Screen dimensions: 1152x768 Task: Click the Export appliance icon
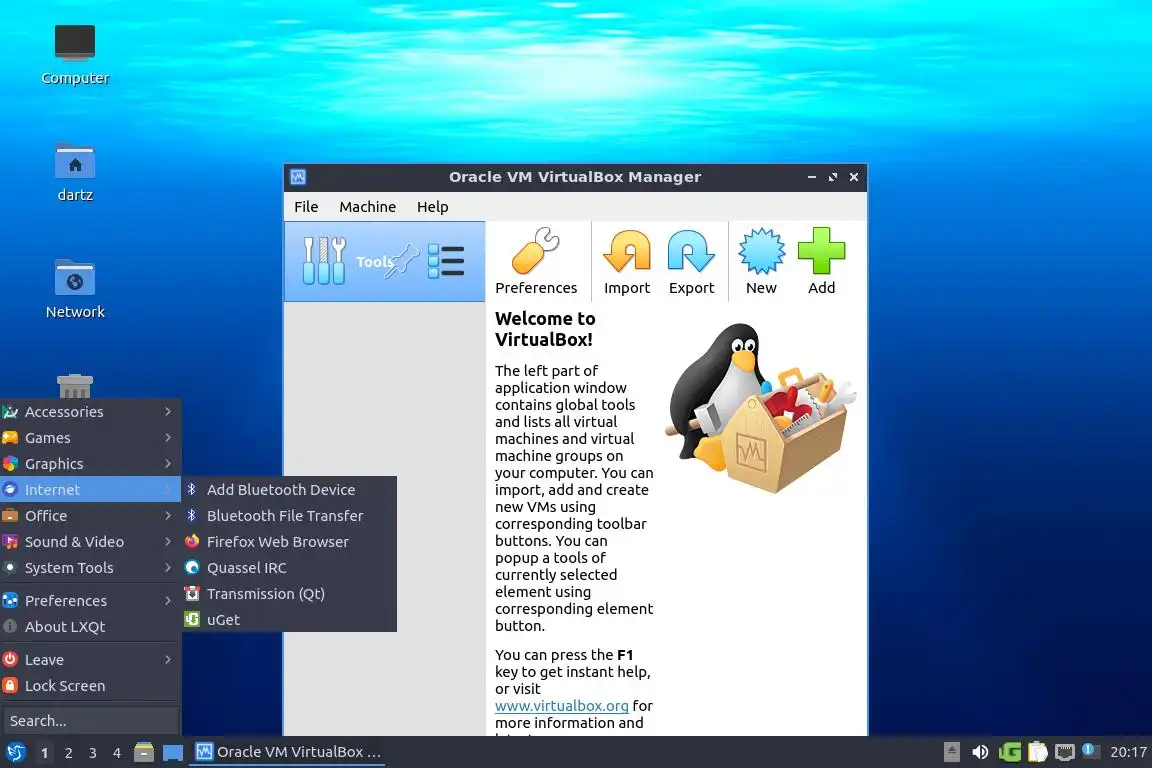pyautogui.click(x=691, y=261)
